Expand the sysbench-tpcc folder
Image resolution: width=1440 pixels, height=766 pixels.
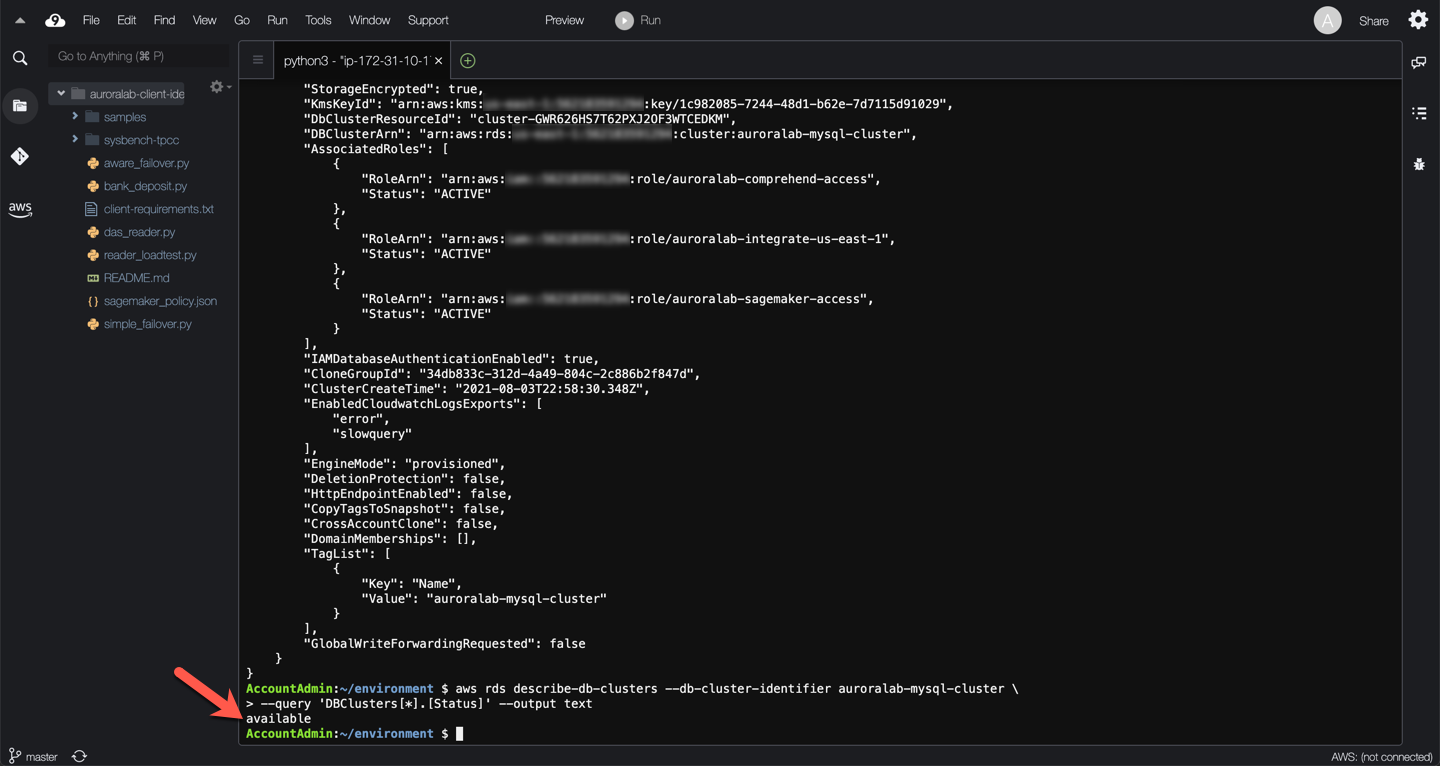pyautogui.click(x=75, y=140)
